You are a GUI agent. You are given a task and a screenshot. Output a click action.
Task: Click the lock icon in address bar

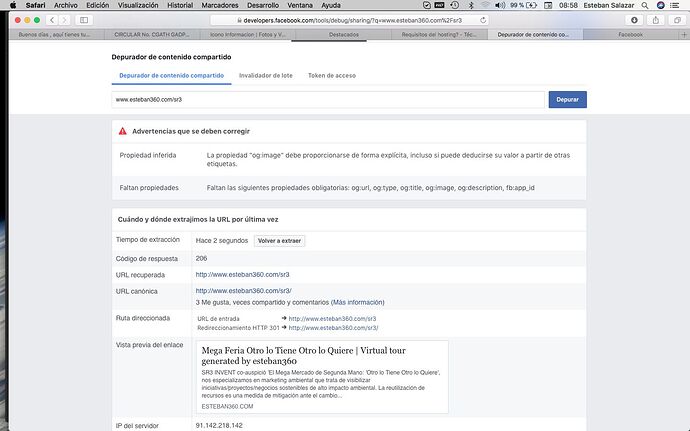[x=239, y=20]
